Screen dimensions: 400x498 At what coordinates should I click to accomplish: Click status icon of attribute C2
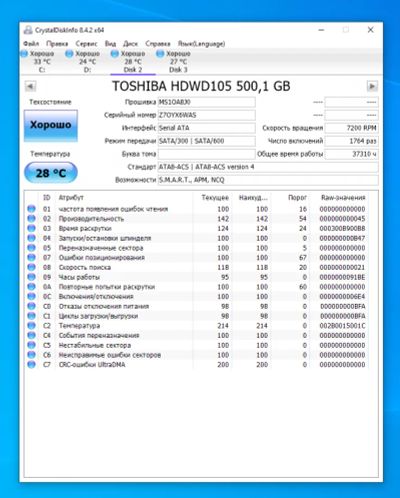pos(31,326)
